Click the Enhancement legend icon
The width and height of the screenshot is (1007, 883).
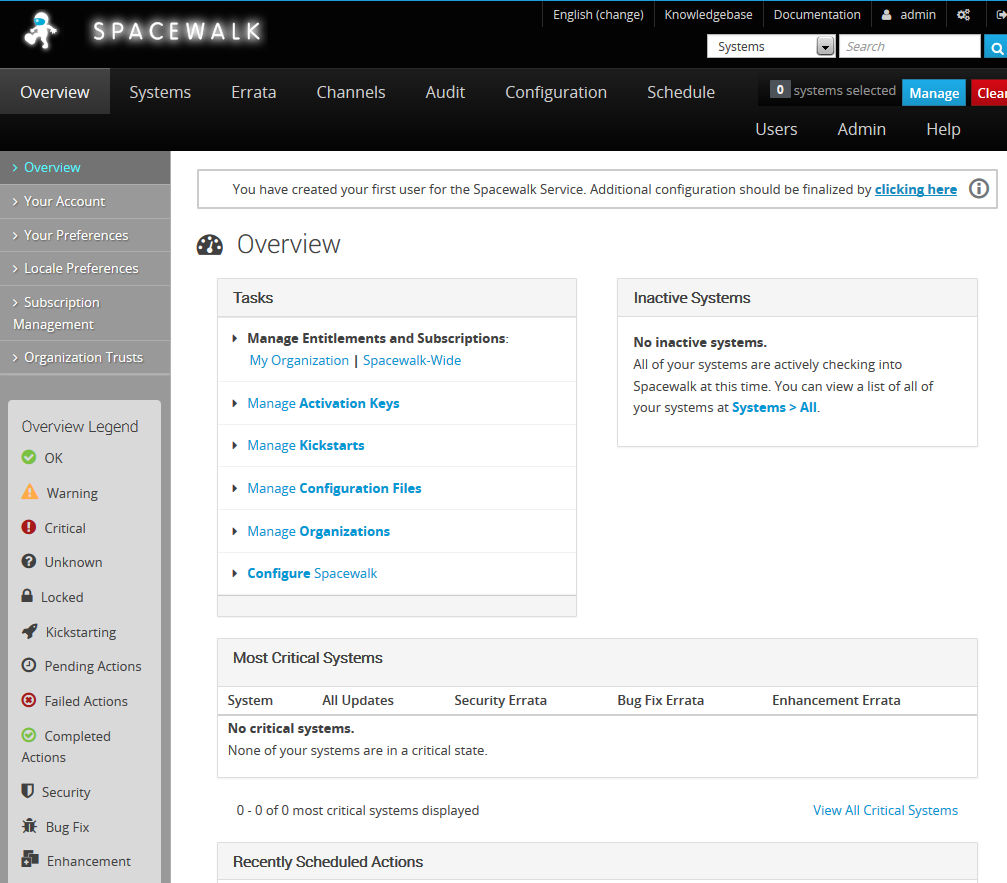click(x=30, y=859)
